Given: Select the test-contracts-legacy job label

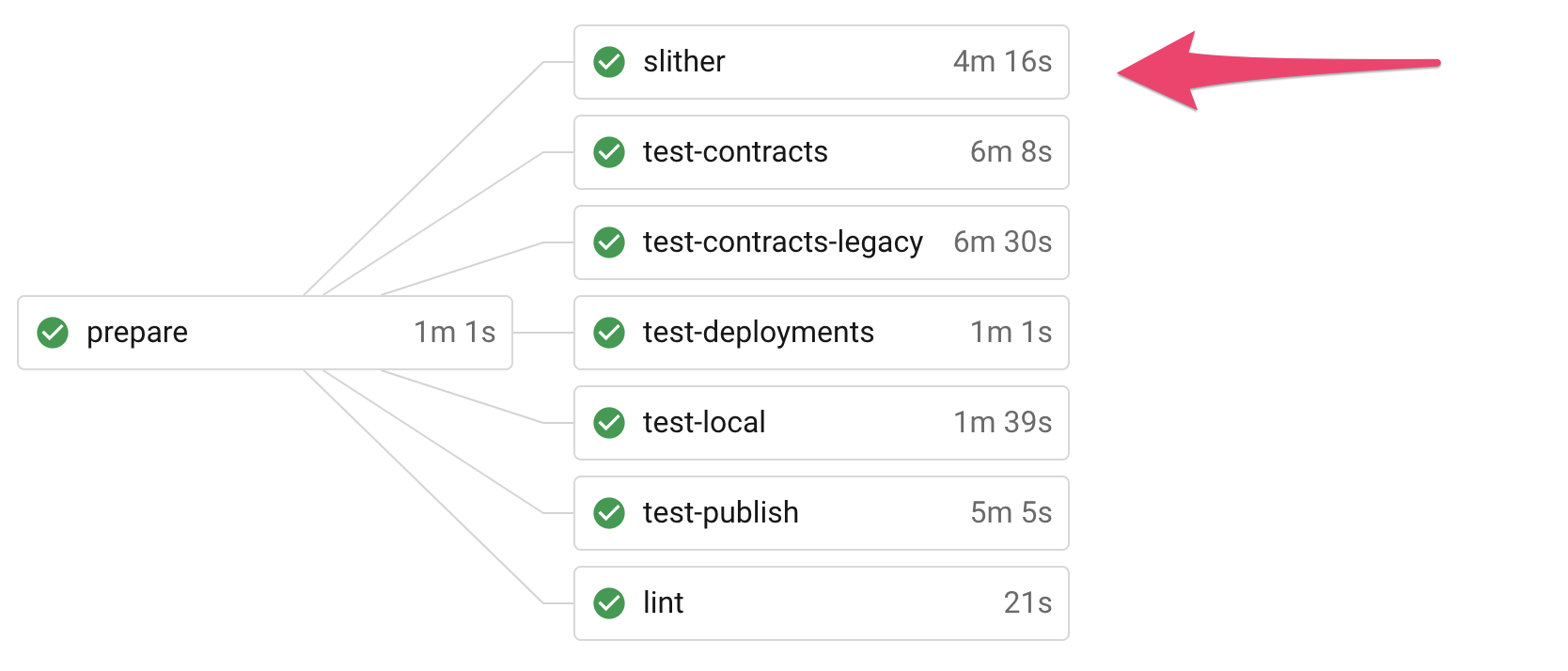Looking at the screenshot, I should coord(782,242).
